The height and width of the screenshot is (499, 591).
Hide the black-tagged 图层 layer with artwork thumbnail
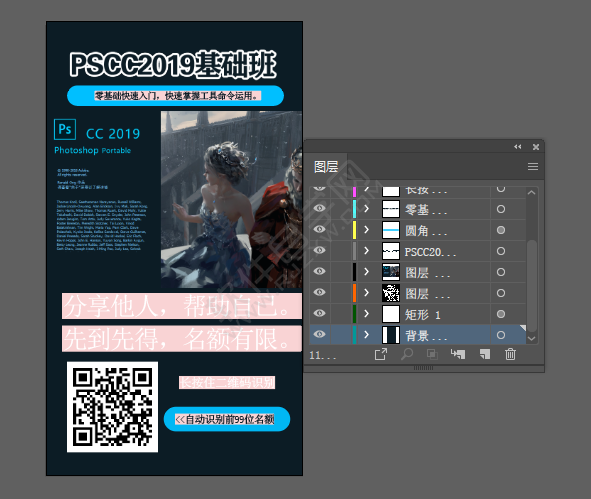coord(319,271)
